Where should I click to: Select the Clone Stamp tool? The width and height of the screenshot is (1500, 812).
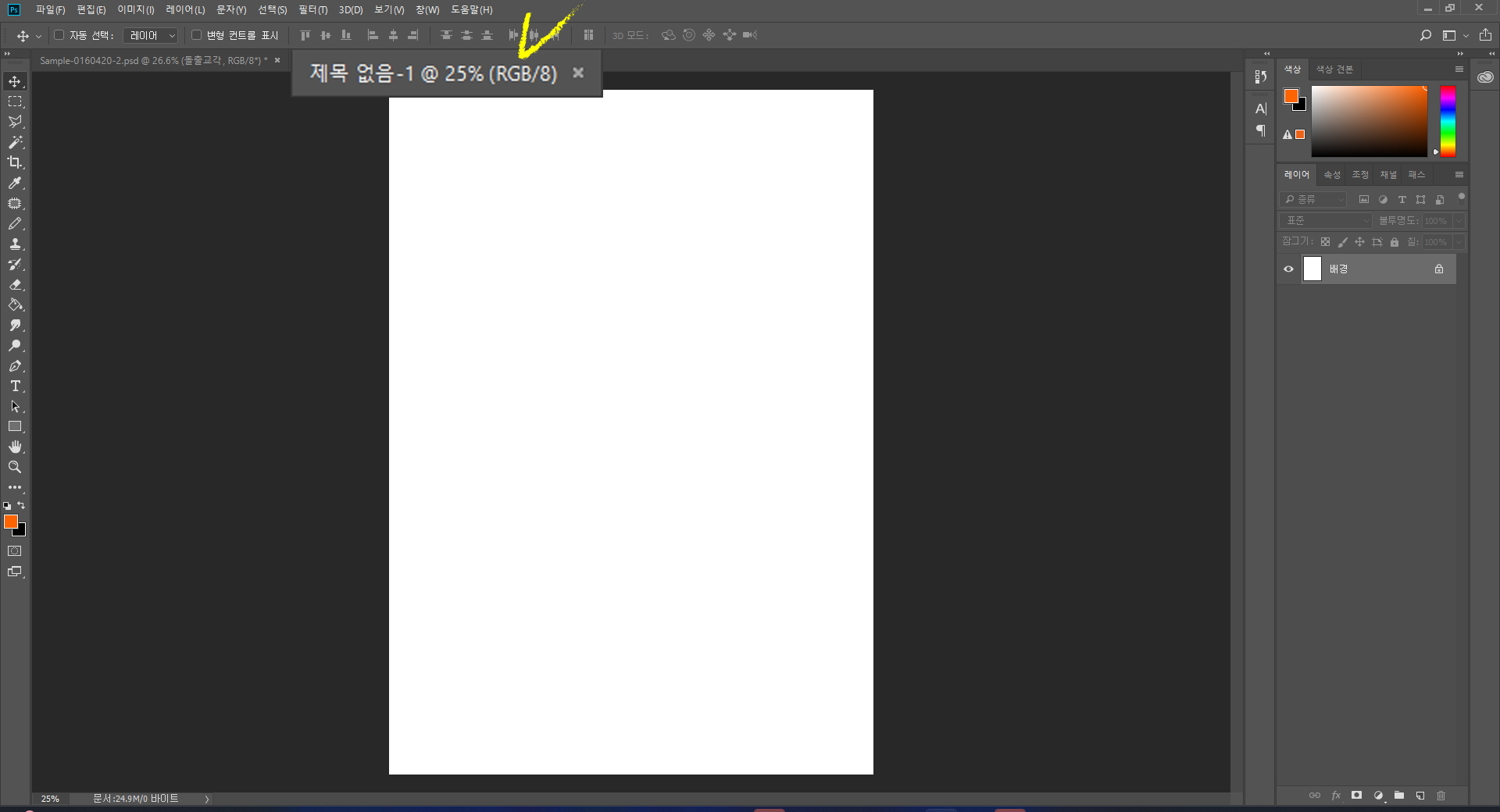(15, 244)
